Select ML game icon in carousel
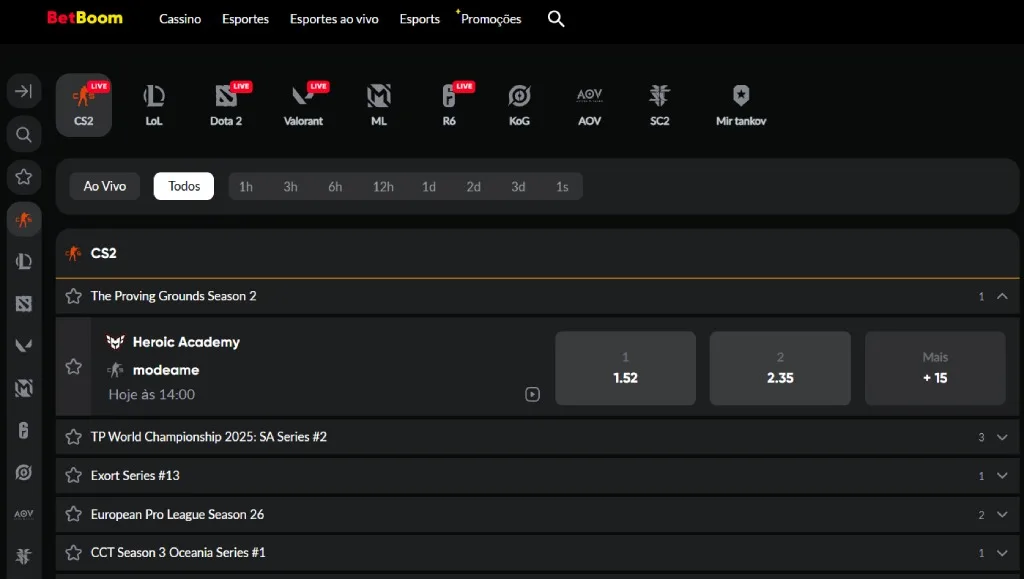The height and width of the screenshot is (579, 1024). tap(379, 105)
